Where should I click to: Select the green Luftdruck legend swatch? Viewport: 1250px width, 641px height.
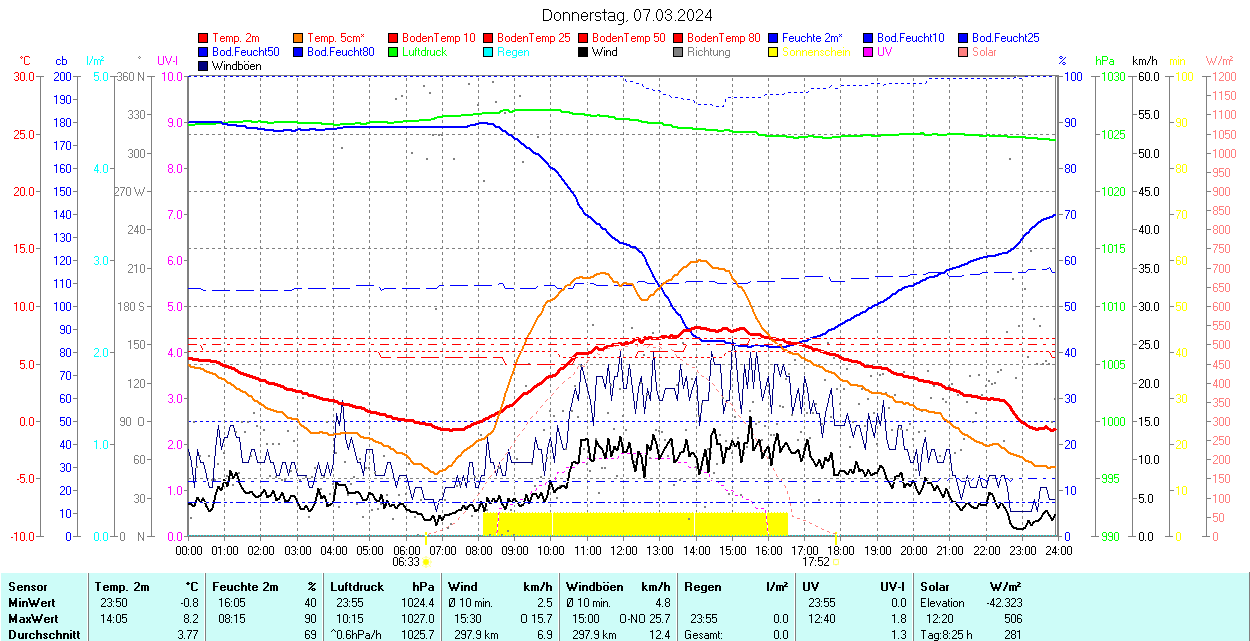(x=394, y=52)
